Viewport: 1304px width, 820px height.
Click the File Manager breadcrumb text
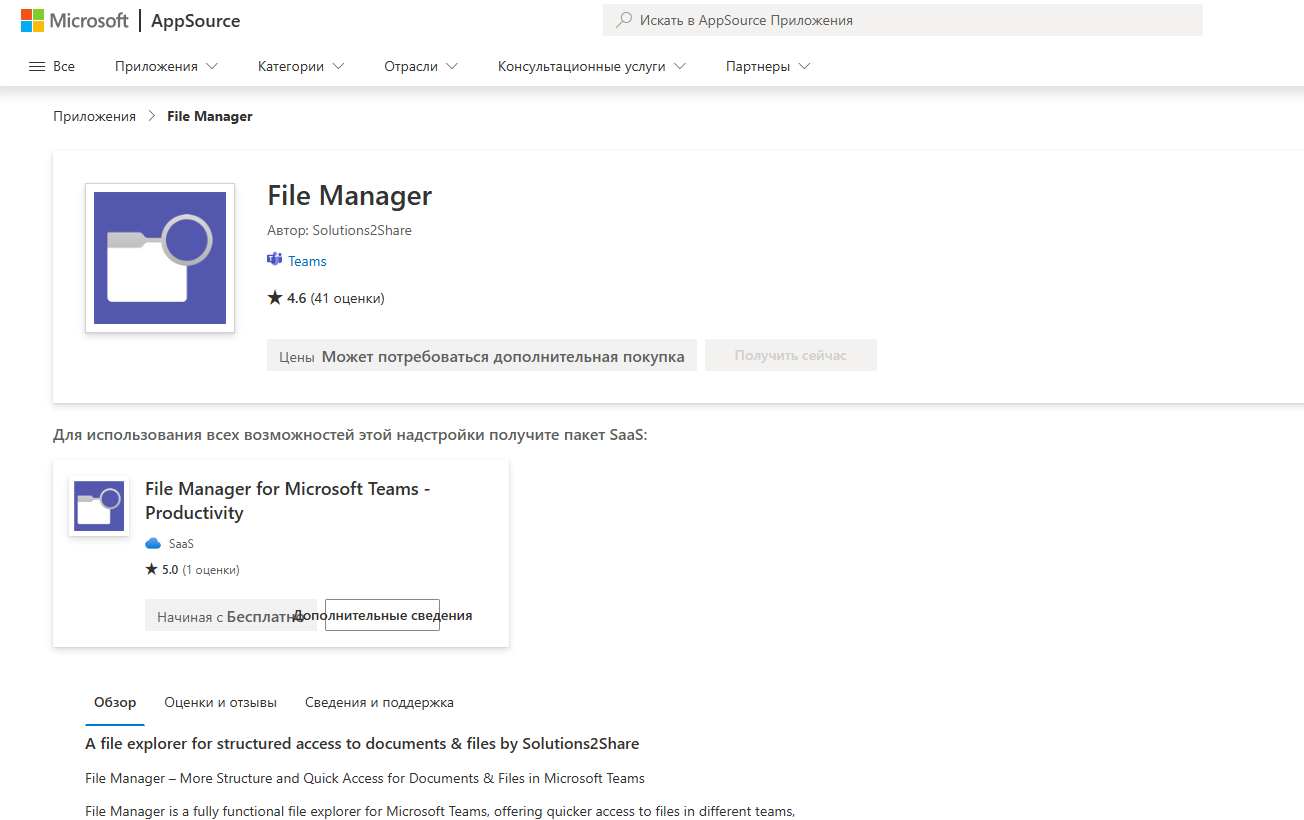click(210, 116)
